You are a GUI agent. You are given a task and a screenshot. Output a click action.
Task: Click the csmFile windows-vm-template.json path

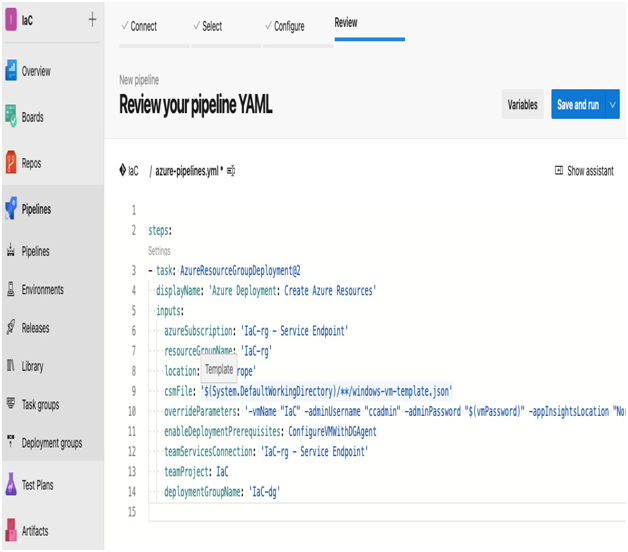[x=327, y=391]
